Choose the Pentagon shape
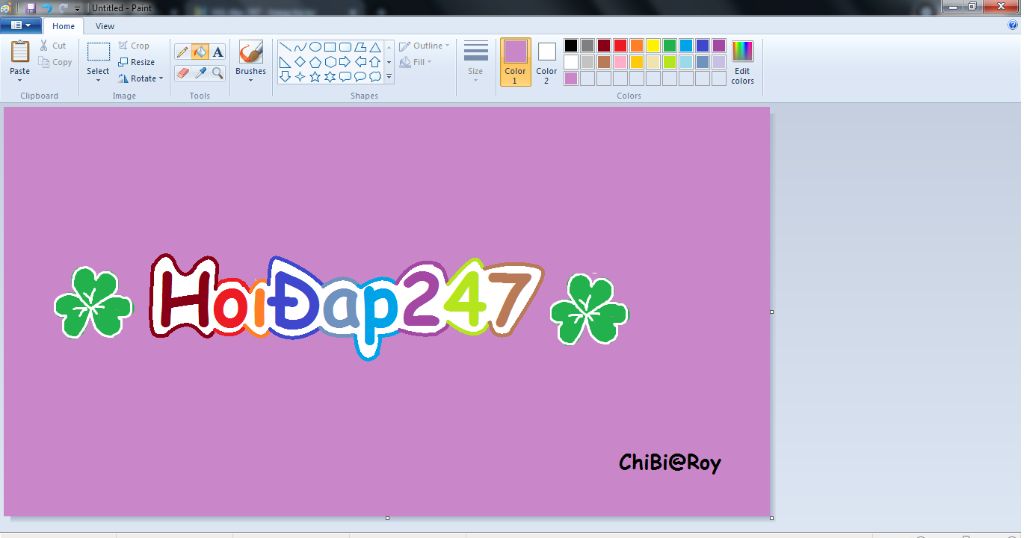This screenshot has height=538, width=1024. [315, 62]
